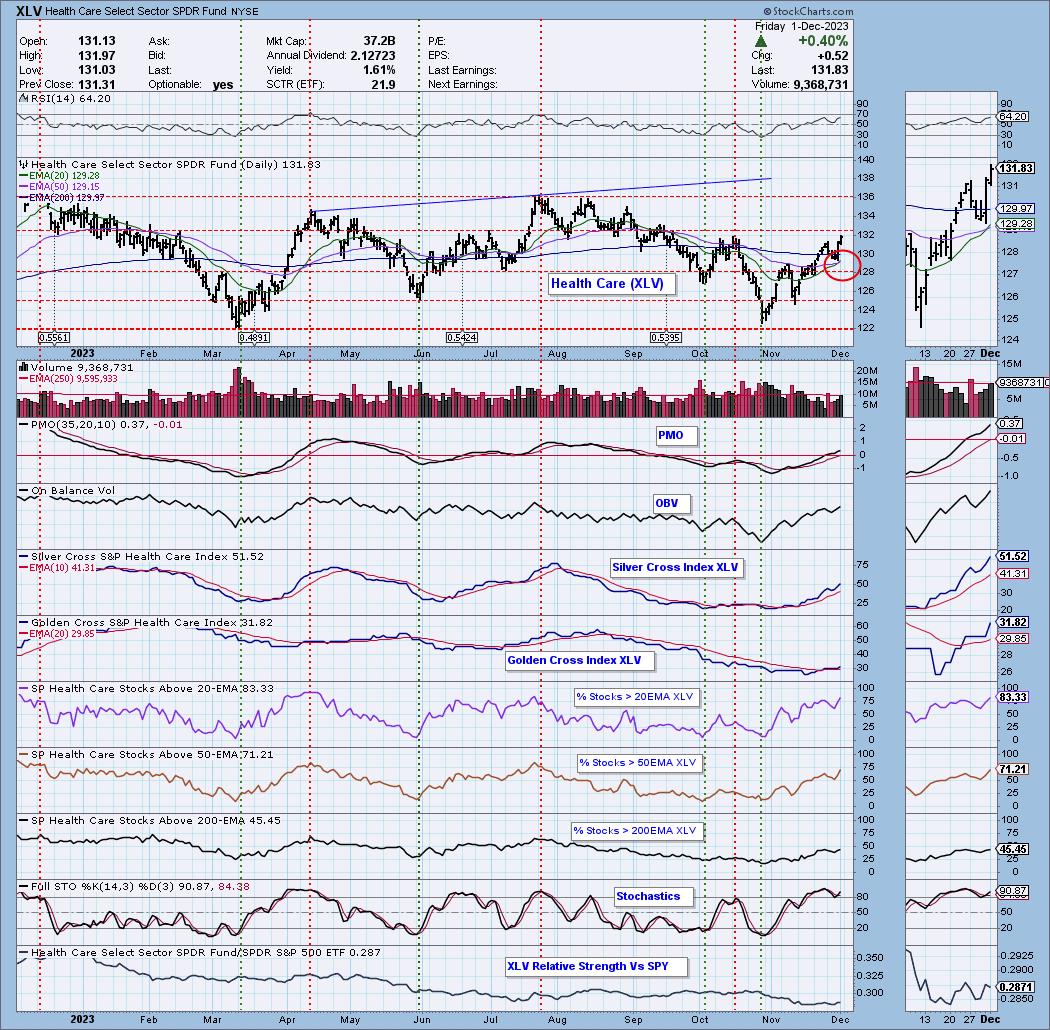Click the EMA(10) 41.31 legend text
1050x1030 pixels.
[62, 567]
